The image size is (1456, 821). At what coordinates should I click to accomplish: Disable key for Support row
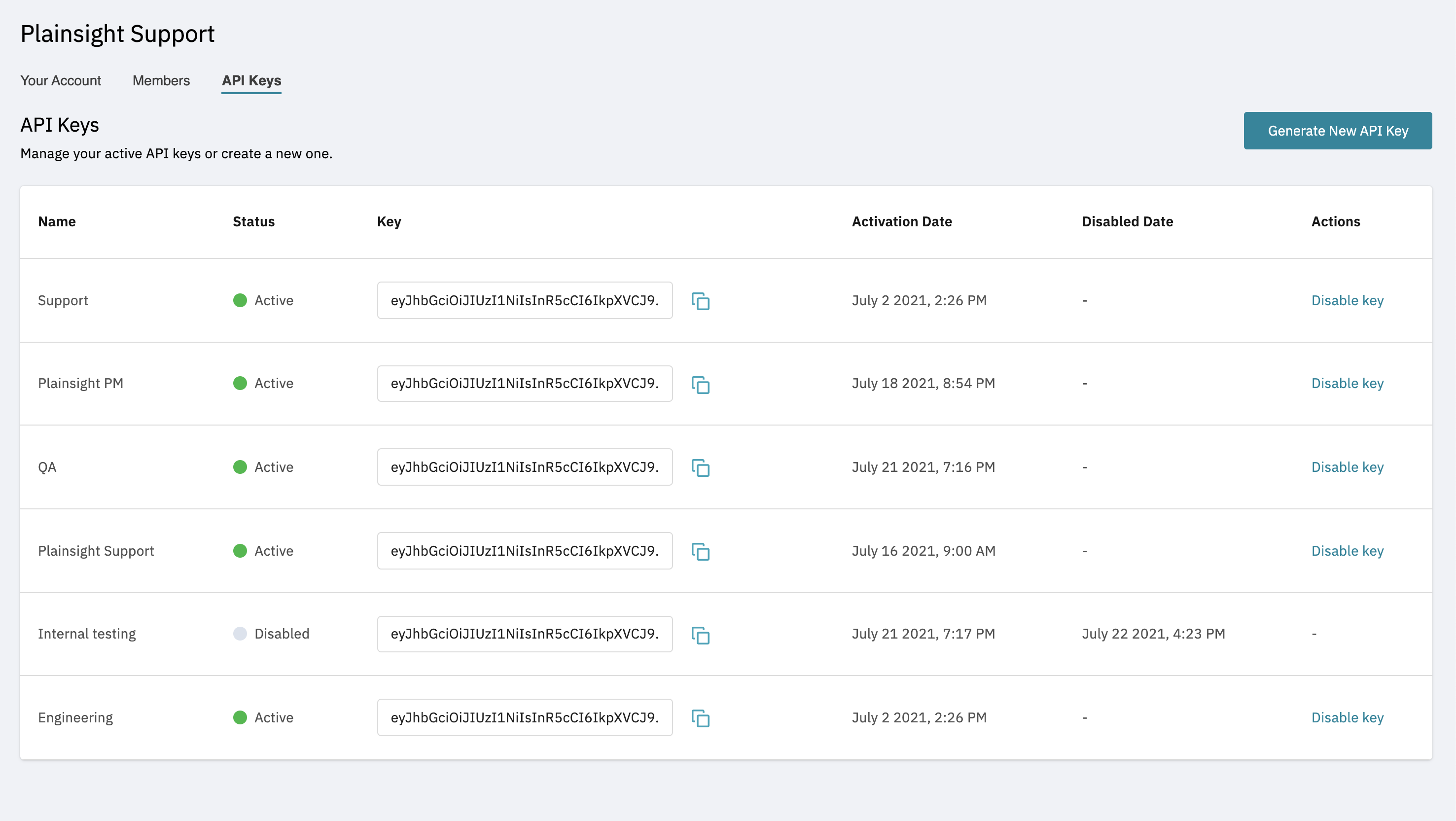(1348, 300)
